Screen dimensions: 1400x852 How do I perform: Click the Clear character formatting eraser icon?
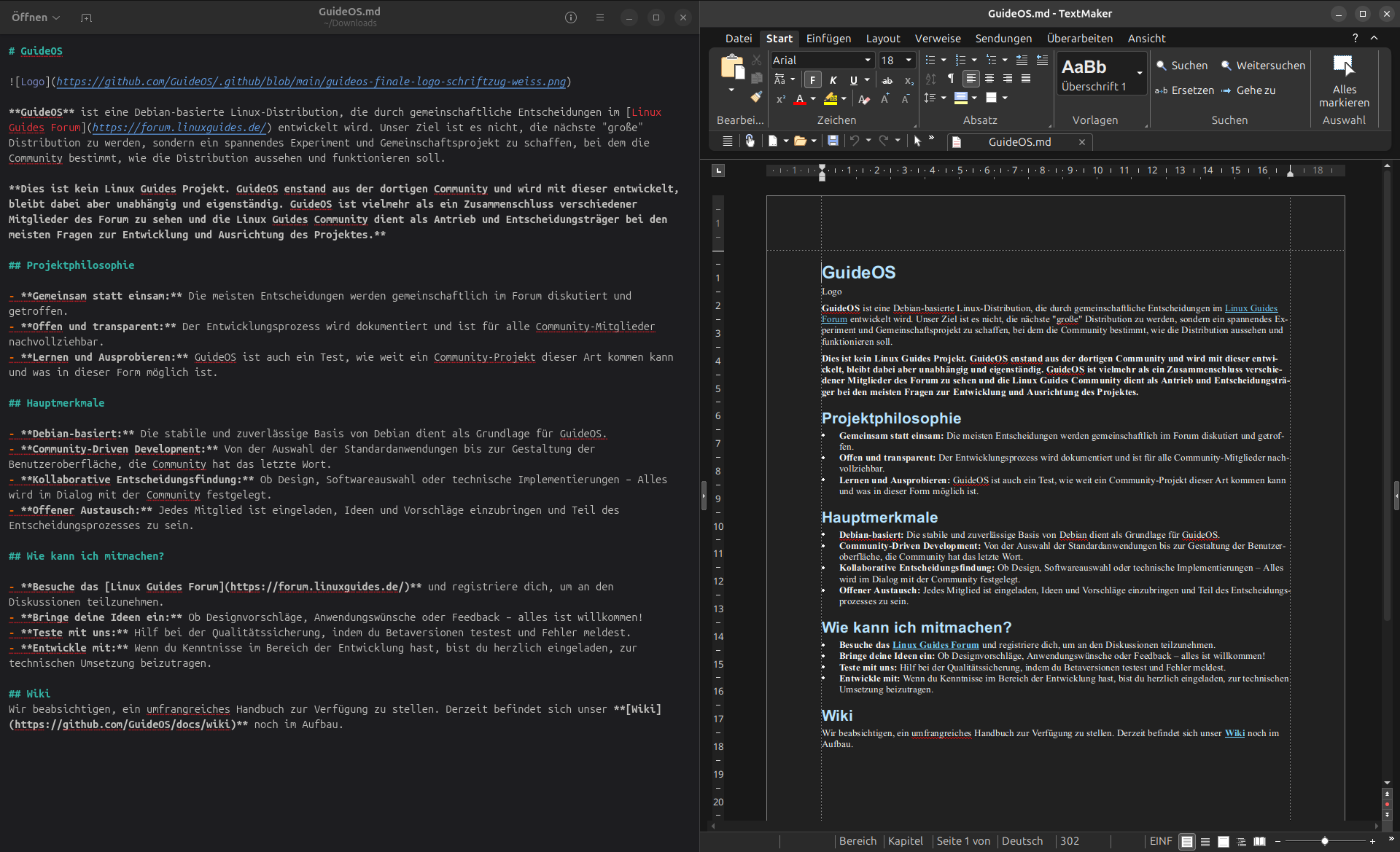(x=864, y=99)
